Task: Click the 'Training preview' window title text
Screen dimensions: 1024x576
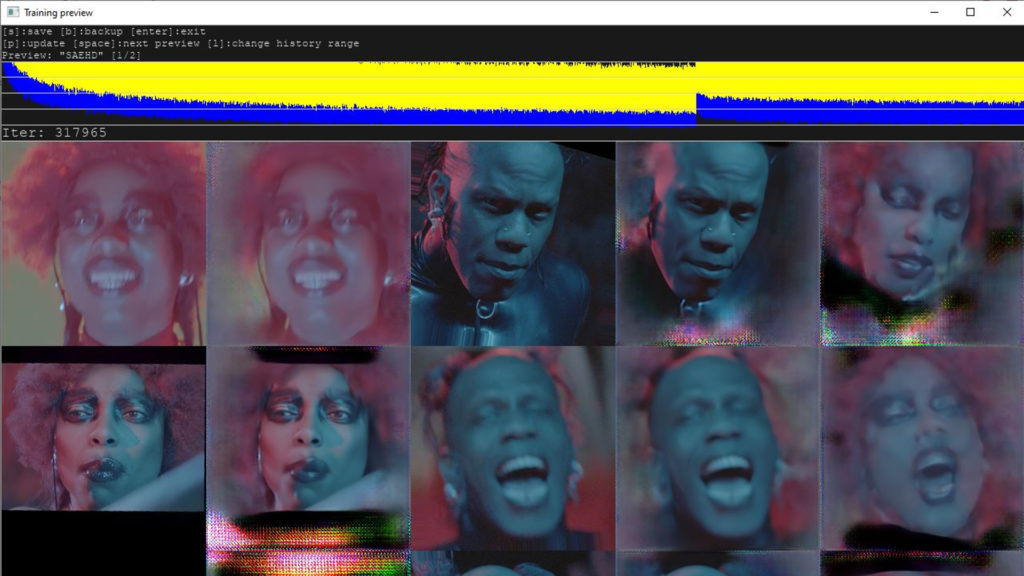Action: 58,12
